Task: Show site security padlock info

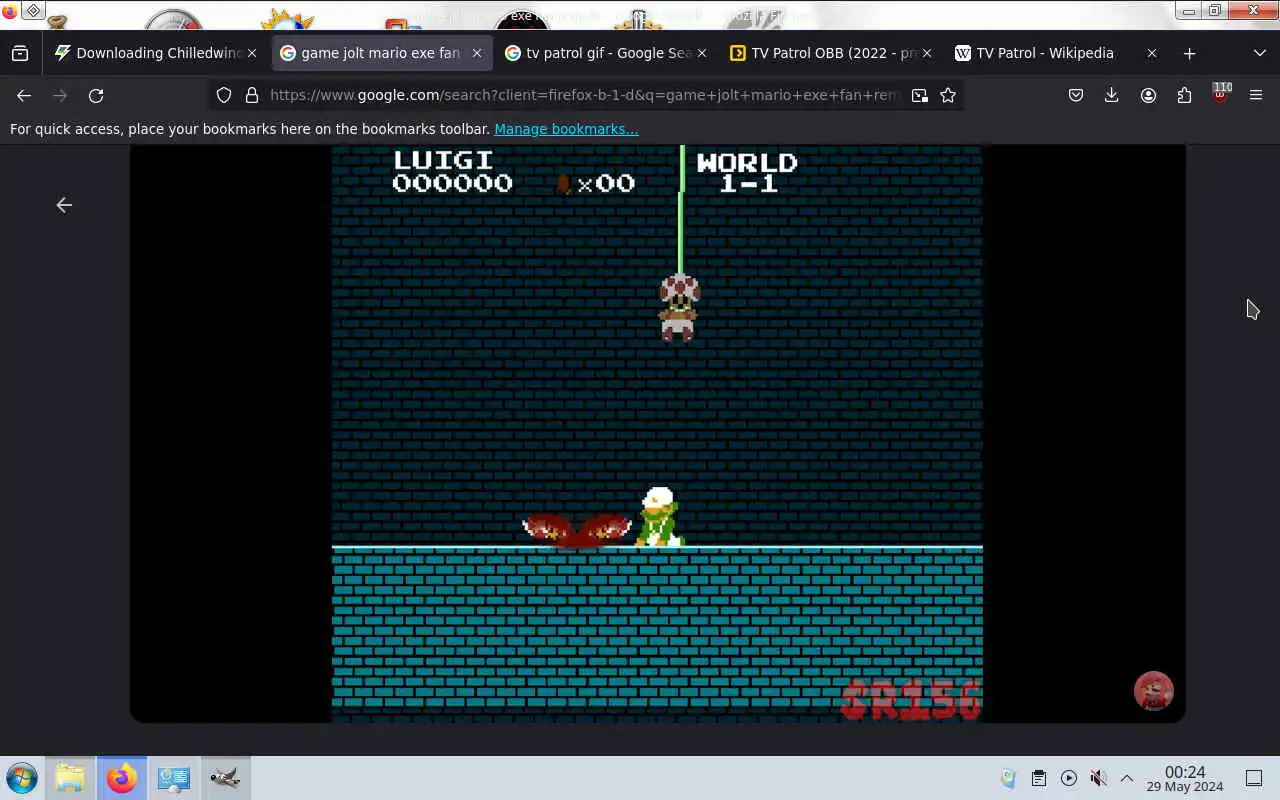Action: [252, 95]
